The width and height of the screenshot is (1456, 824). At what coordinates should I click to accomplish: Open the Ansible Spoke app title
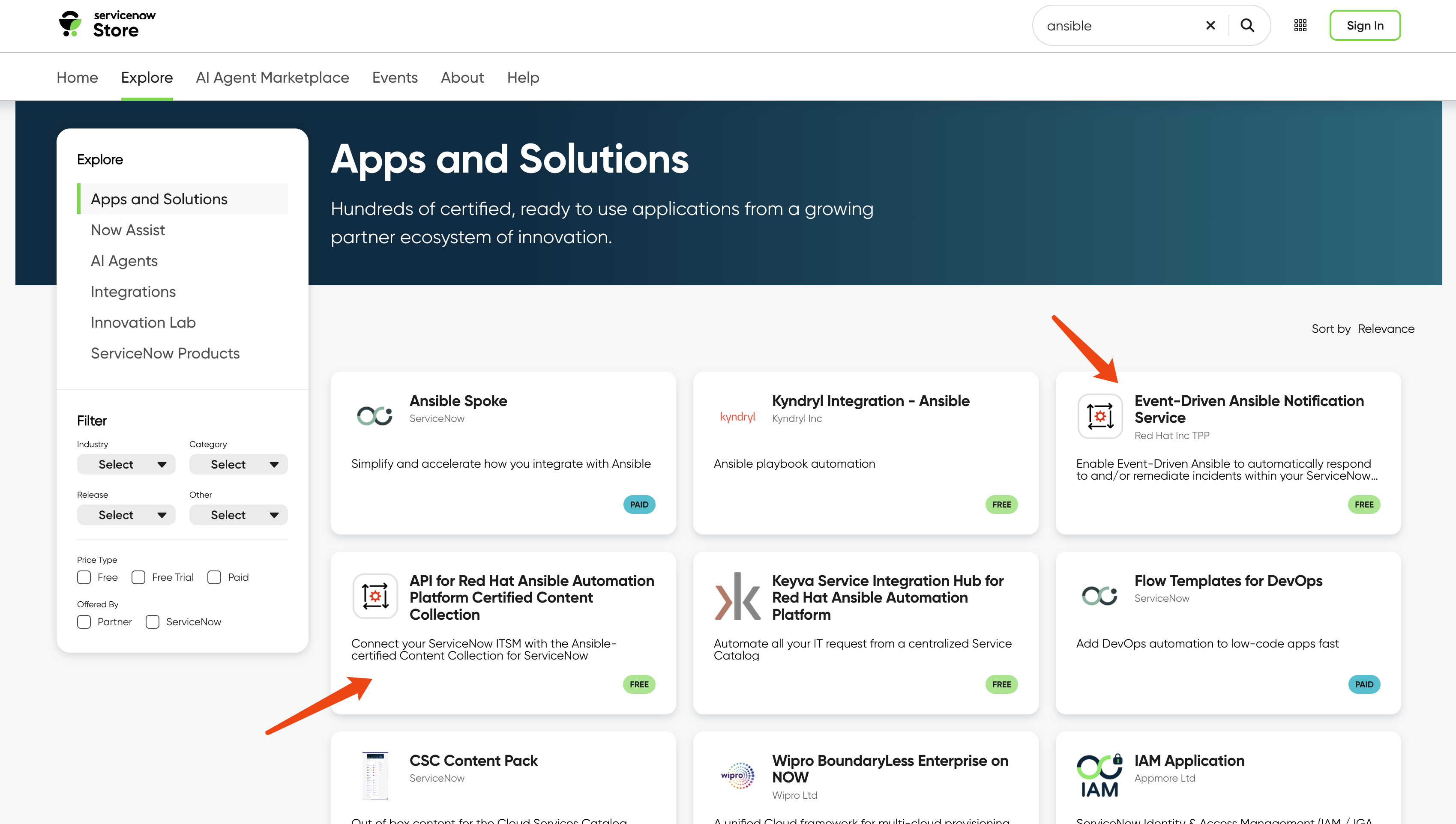coord(458,401)
